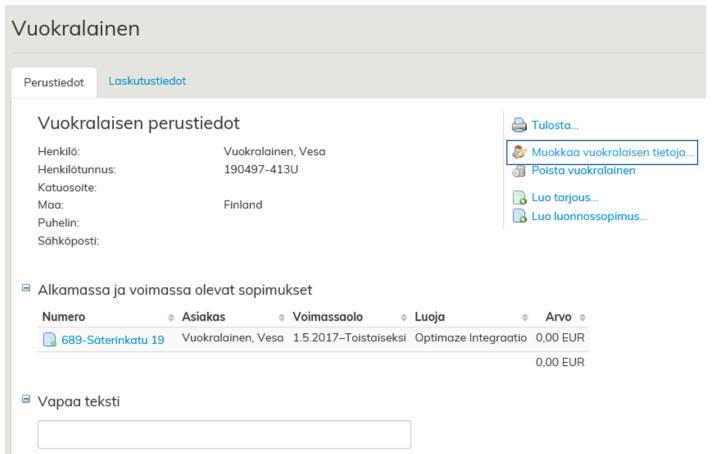724x454 pixels.
Task: Click the document icon beside 689-Säterinkatu 19
Action: coord(49,340)
